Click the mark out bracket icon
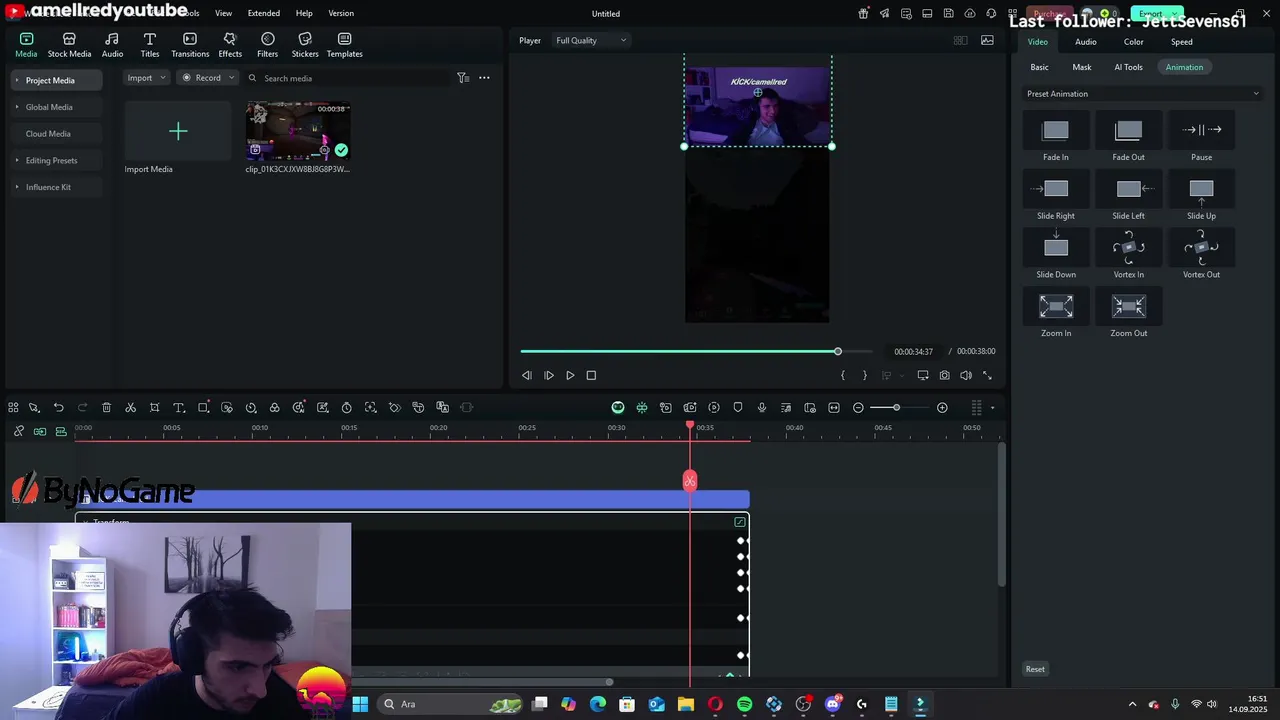Image resolution: width=1280 pixels, height=720 pixels. pos(865,375)
